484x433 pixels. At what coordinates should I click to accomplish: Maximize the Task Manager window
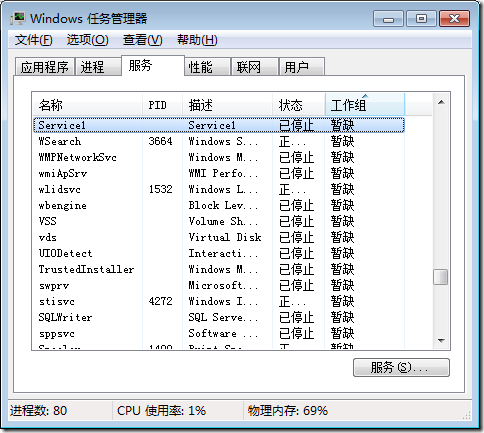(421, 18)
